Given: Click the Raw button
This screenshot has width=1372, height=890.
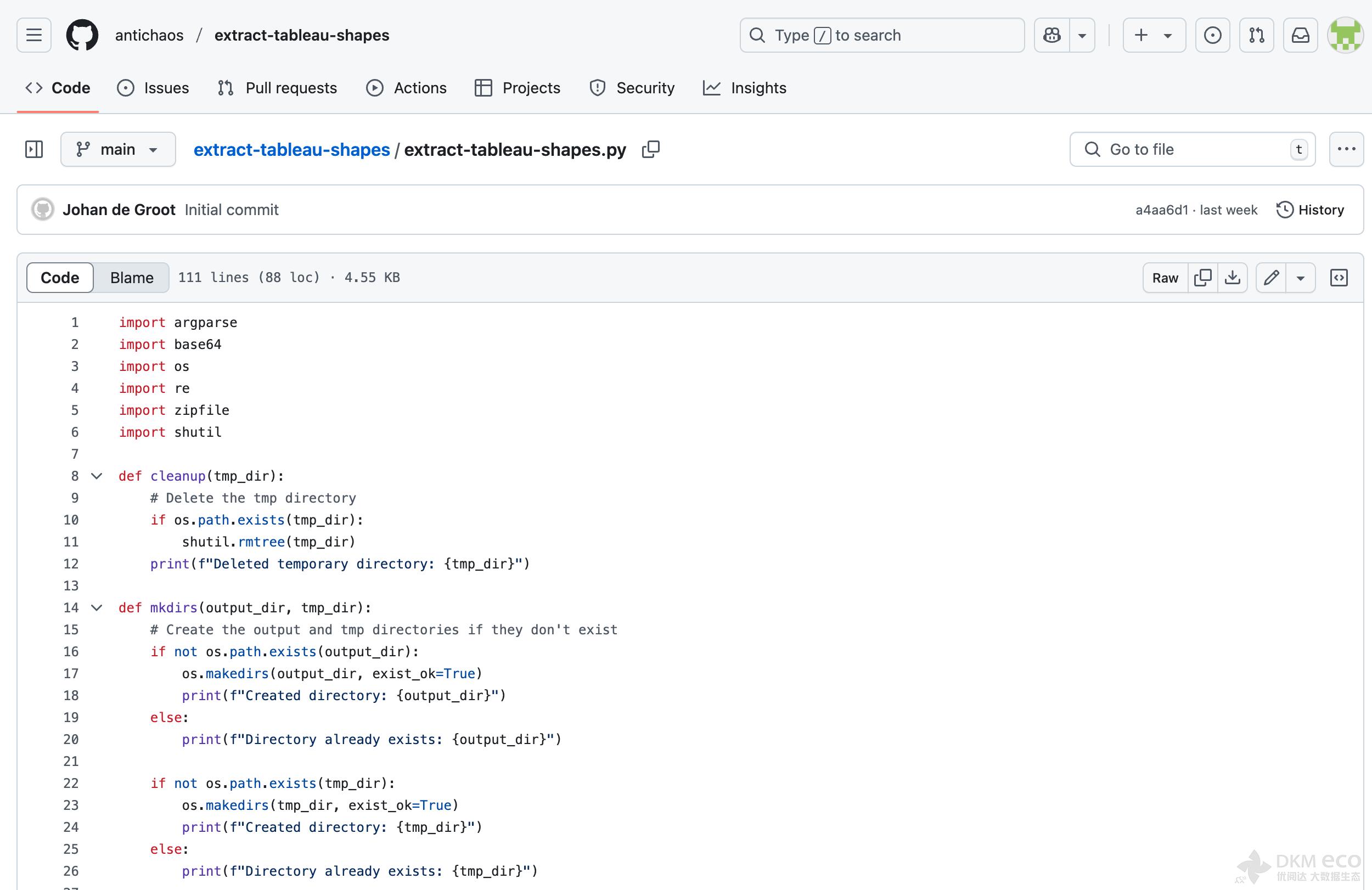Looking at the screenshot, I should (1165, 278).
